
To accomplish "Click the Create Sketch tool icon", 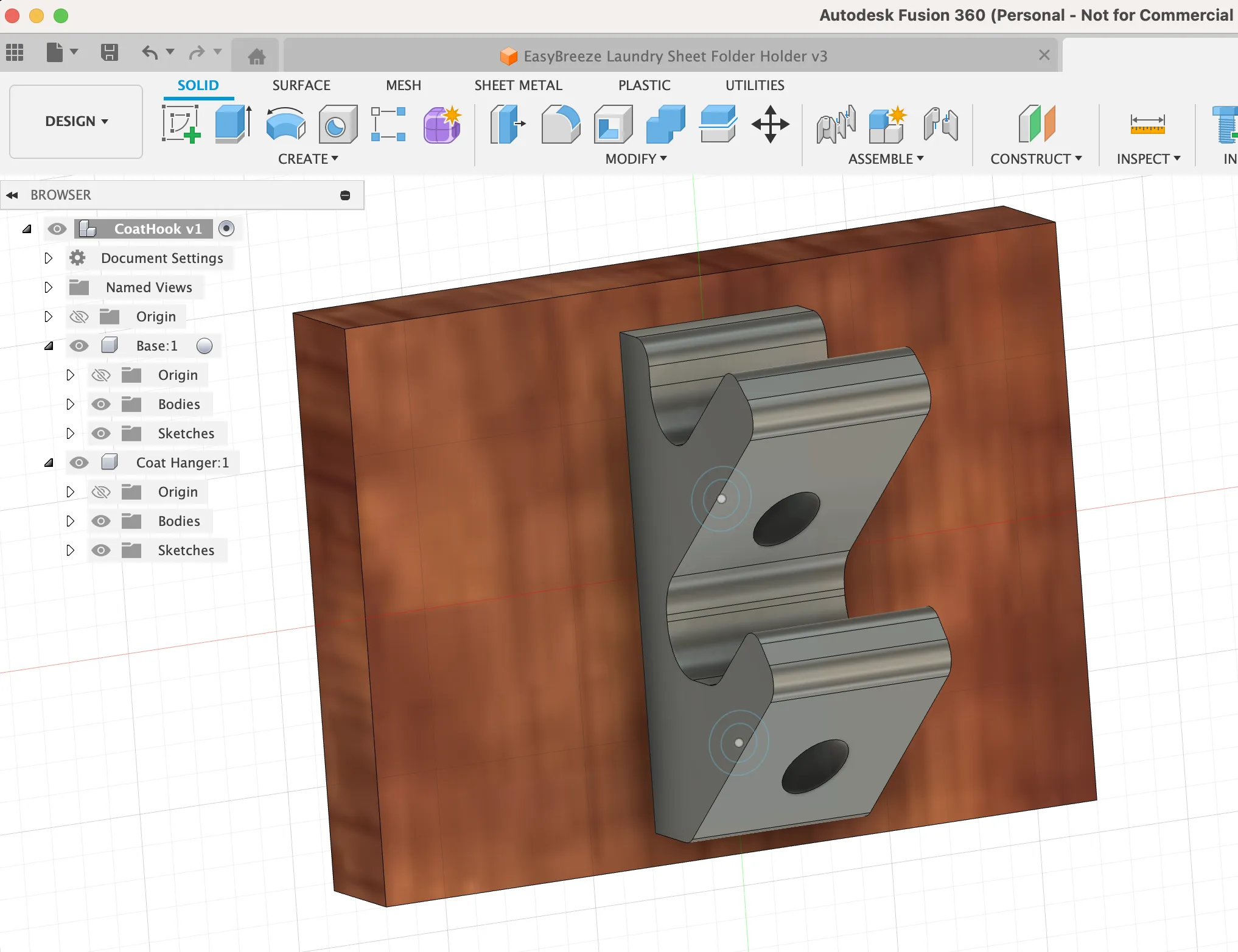I will (181, 124).
